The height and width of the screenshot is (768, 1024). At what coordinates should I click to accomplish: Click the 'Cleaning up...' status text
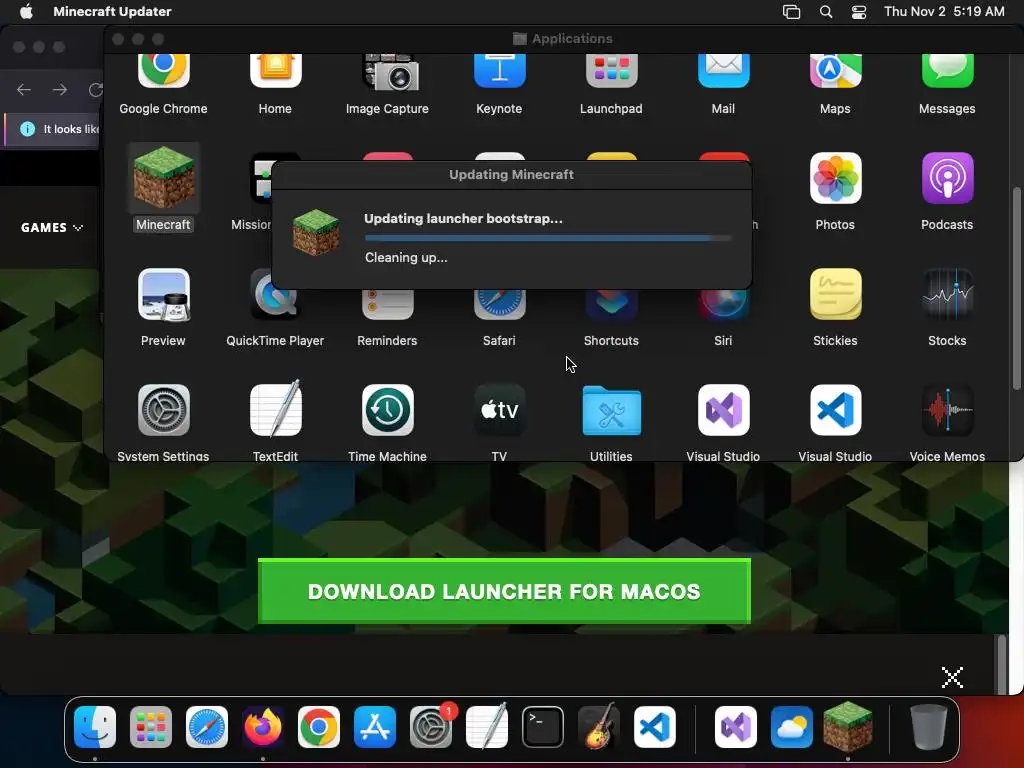(x=406, y=257)
